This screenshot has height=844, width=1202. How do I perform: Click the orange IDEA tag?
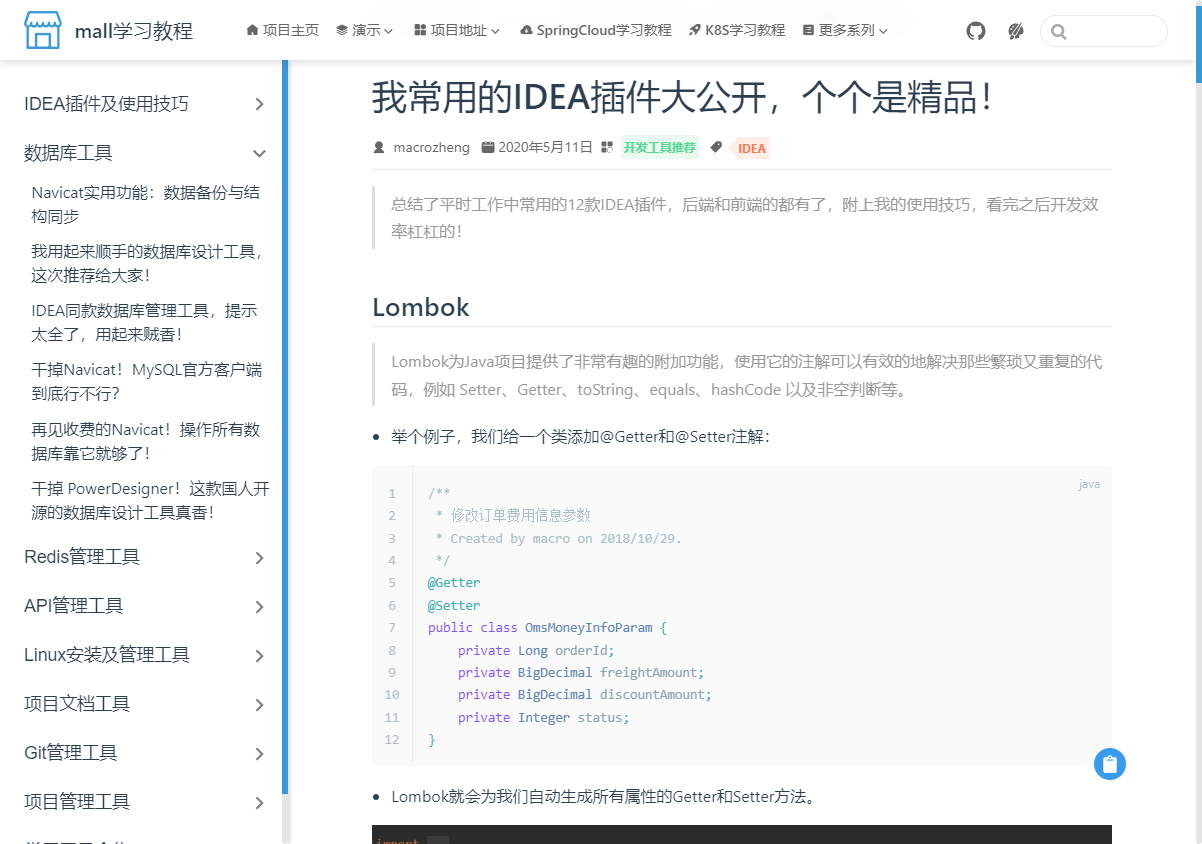coord(751,148)
